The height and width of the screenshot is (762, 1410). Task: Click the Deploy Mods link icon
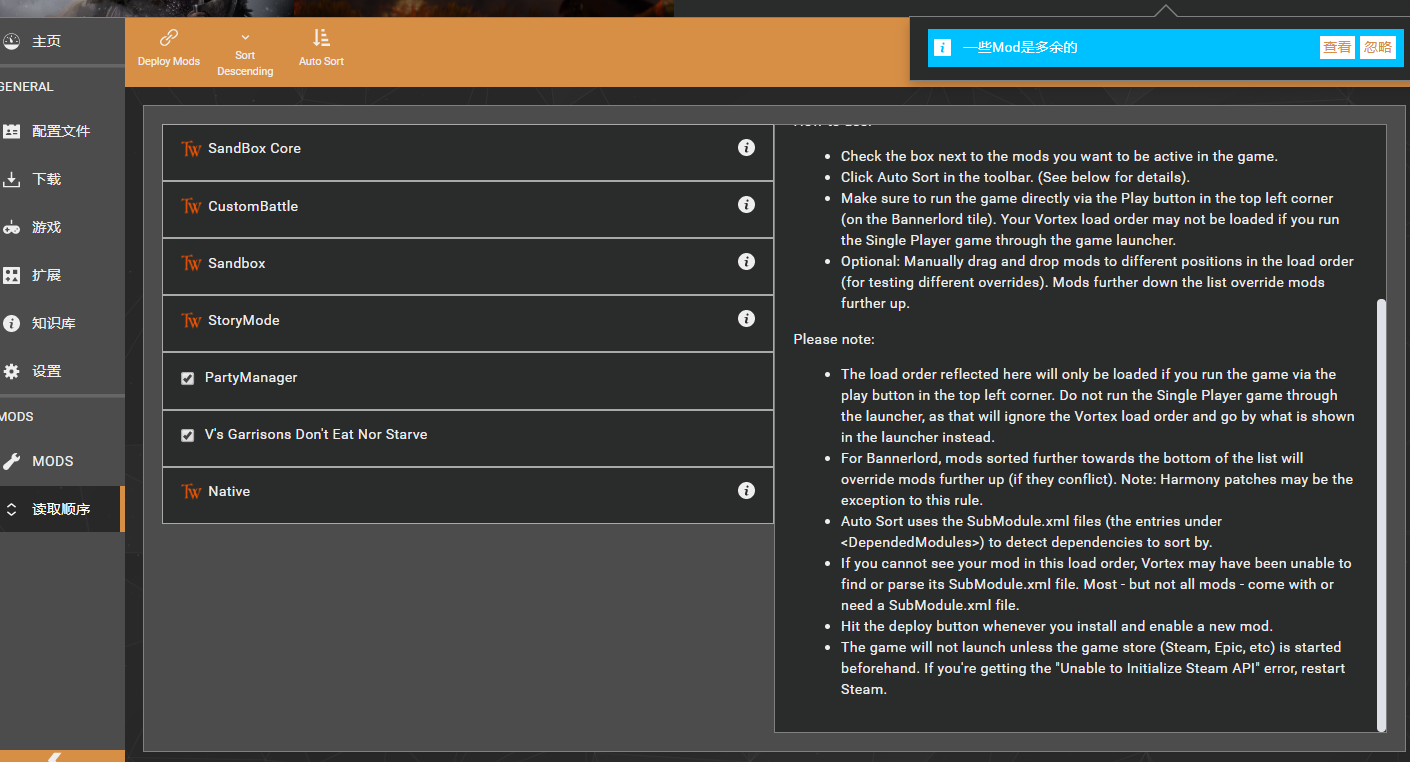click(x=169, y=38)
